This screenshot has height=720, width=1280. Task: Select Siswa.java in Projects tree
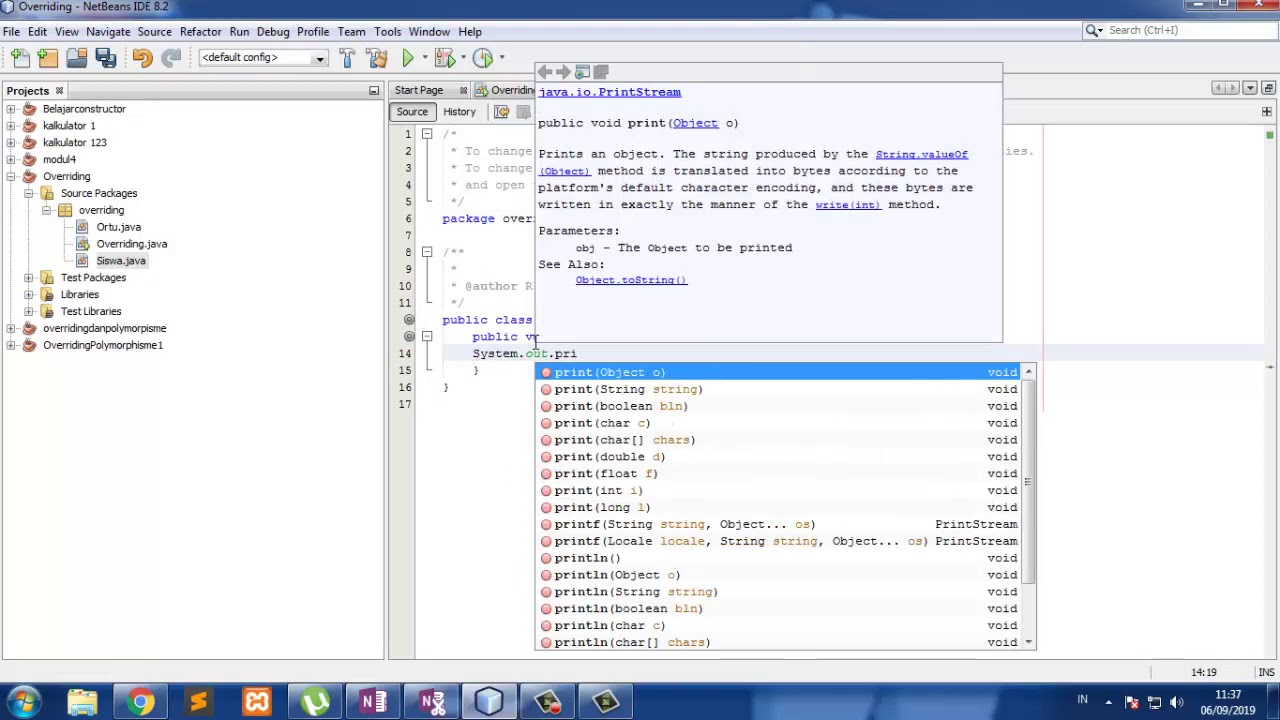[x=121, y=261]
